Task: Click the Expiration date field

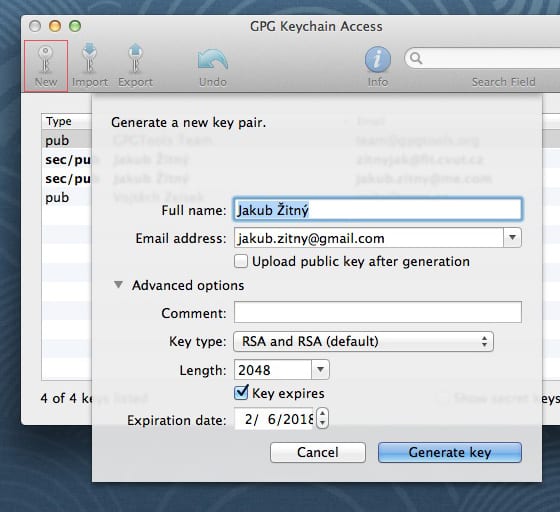Action: (274, 419)
